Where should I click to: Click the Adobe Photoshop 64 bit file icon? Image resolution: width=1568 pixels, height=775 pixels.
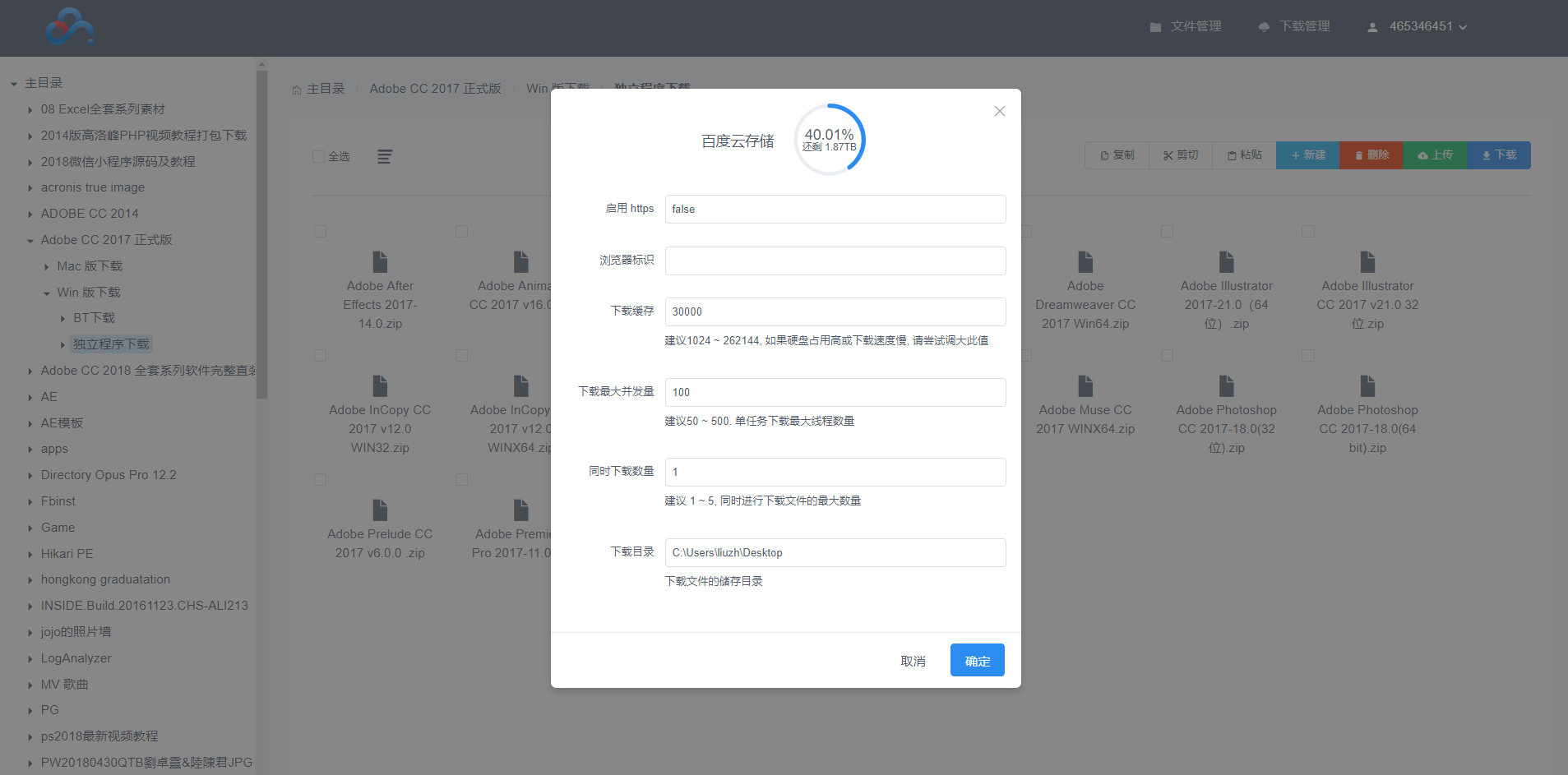coord(1367,386)
